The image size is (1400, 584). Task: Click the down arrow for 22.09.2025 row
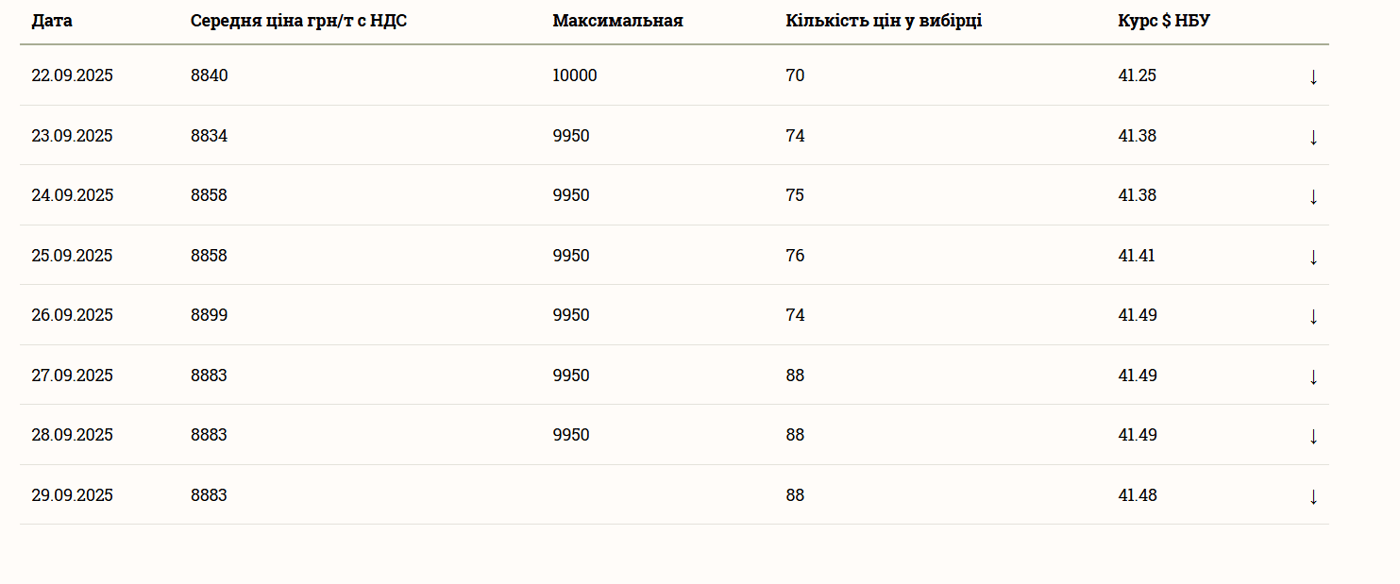1313,77
